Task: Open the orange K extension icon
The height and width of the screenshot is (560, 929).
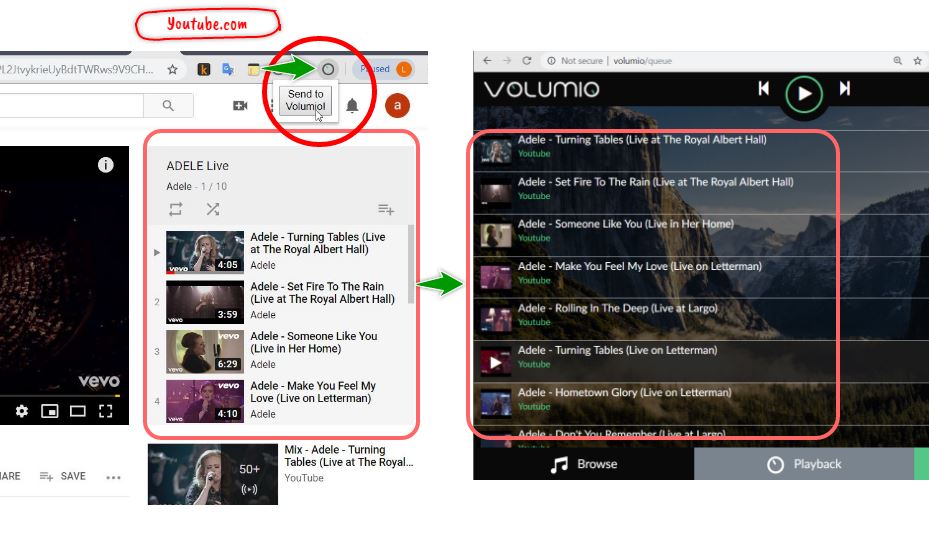Action: (x=204, y=69)
